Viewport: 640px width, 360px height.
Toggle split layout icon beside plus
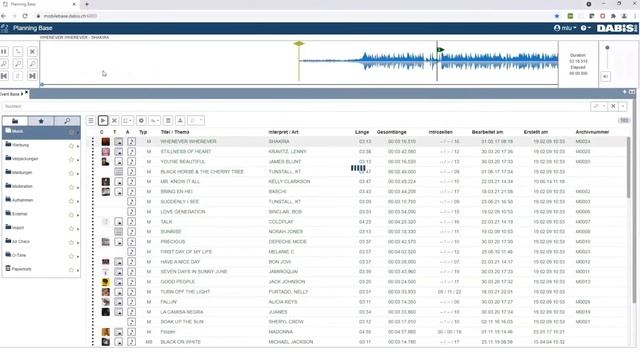(x=632, y=92)
